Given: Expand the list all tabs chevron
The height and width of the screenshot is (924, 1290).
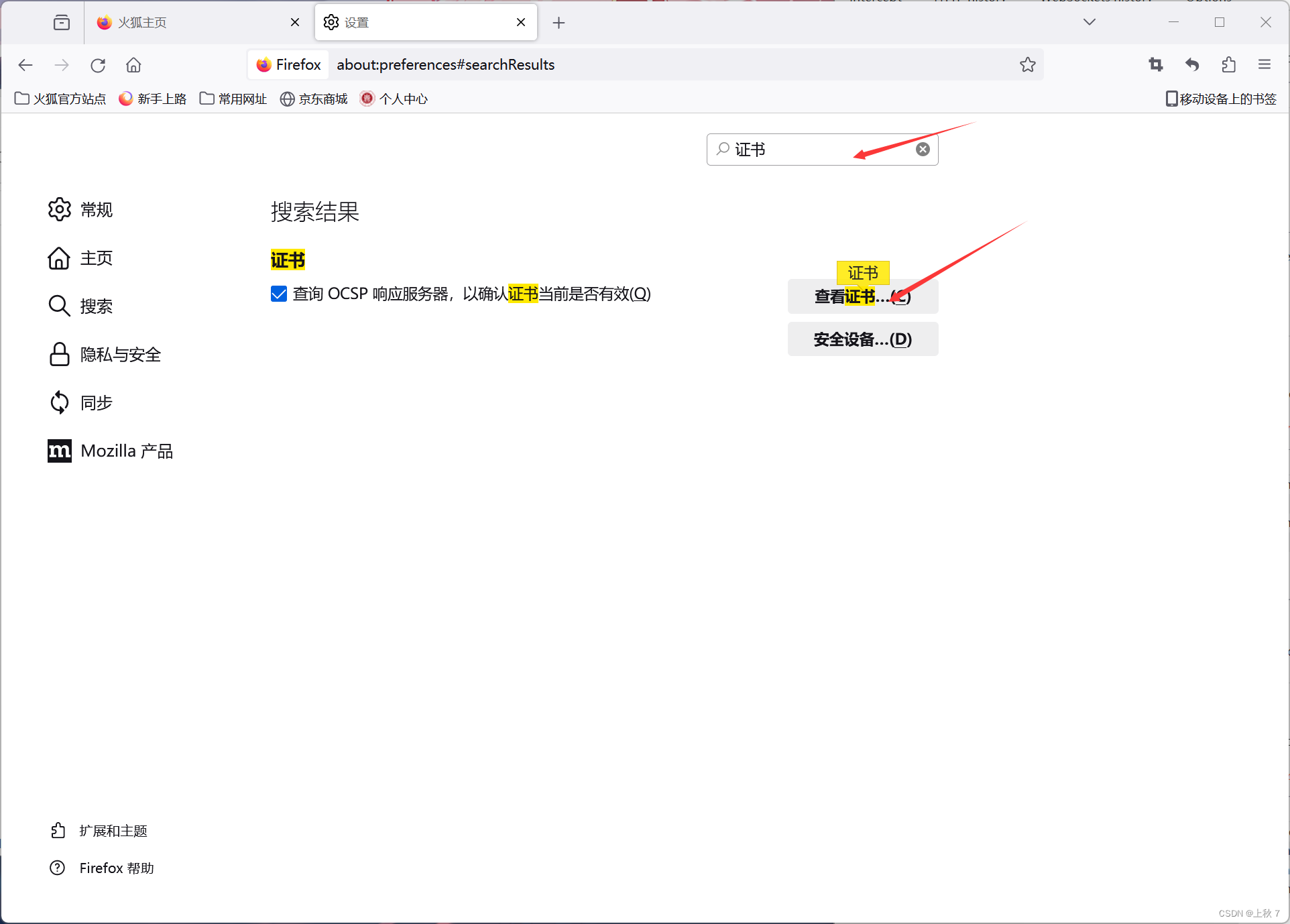Looking at the screenshot, I should (1089, 22).
